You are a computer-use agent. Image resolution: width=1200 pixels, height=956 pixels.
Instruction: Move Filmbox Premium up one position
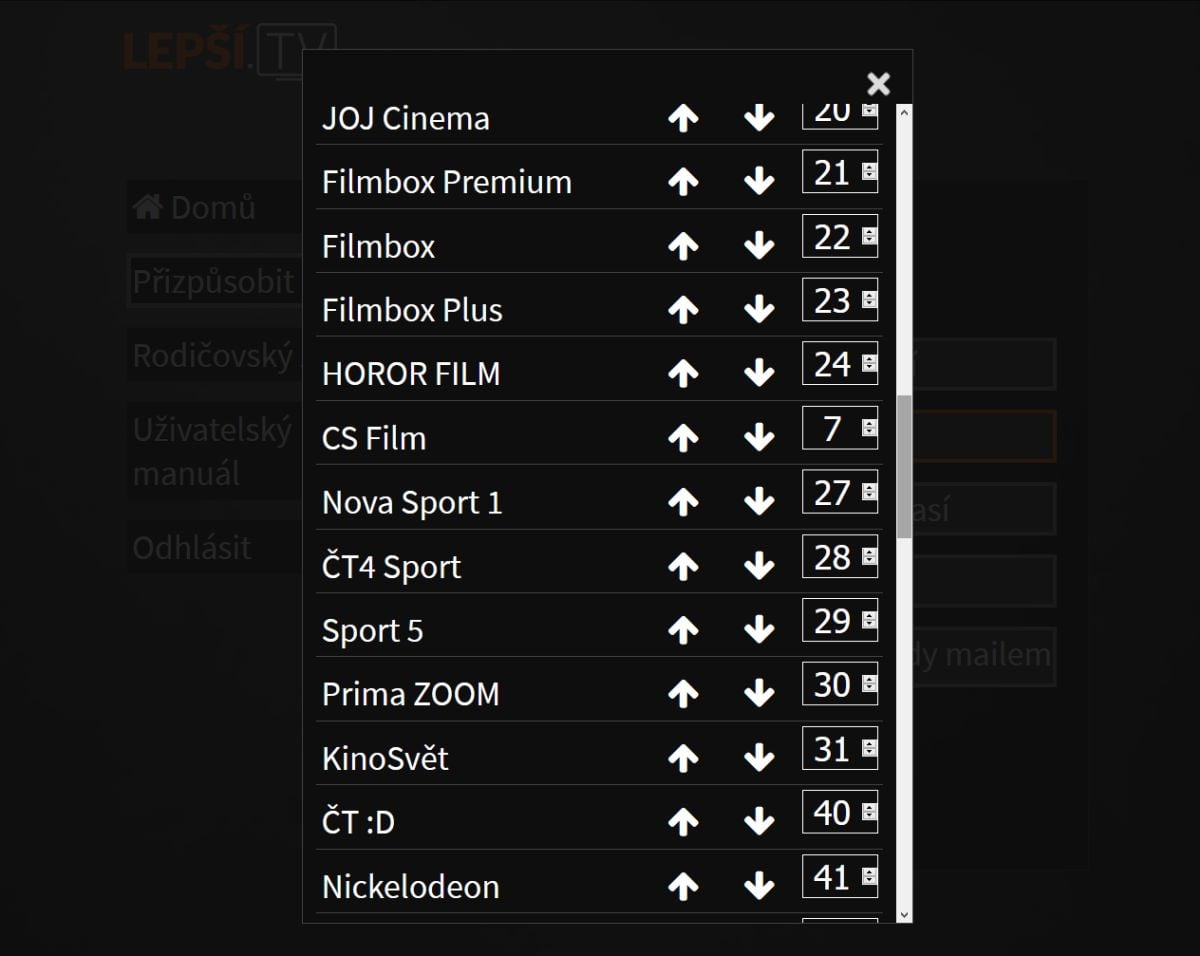683,181
